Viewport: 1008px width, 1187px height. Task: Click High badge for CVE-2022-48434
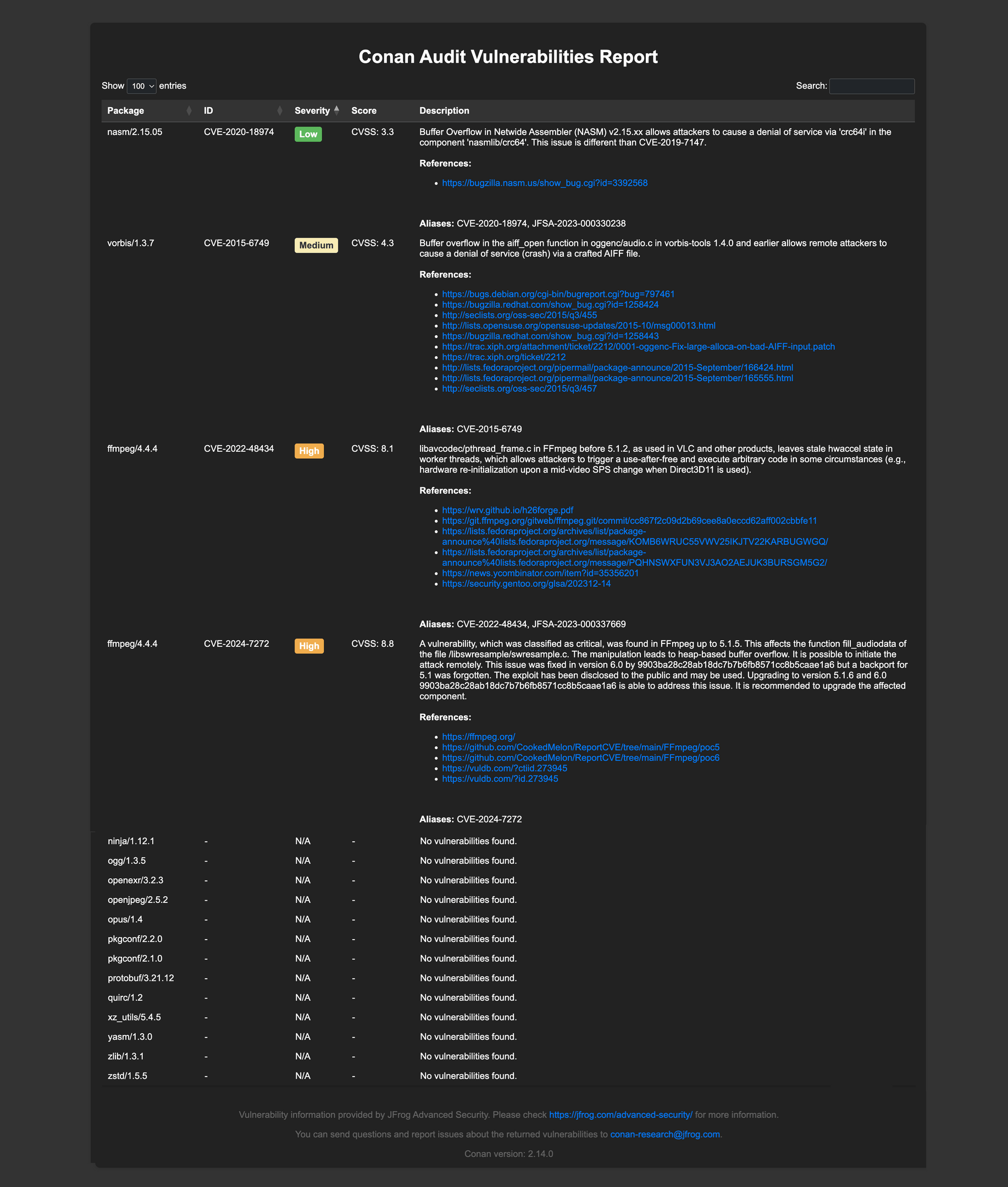(309, 451)
